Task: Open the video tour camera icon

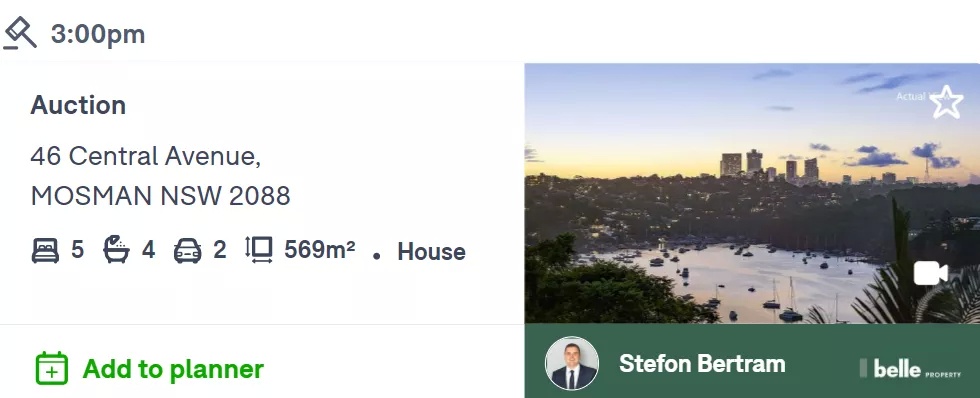Action: [x=931, y=273]
